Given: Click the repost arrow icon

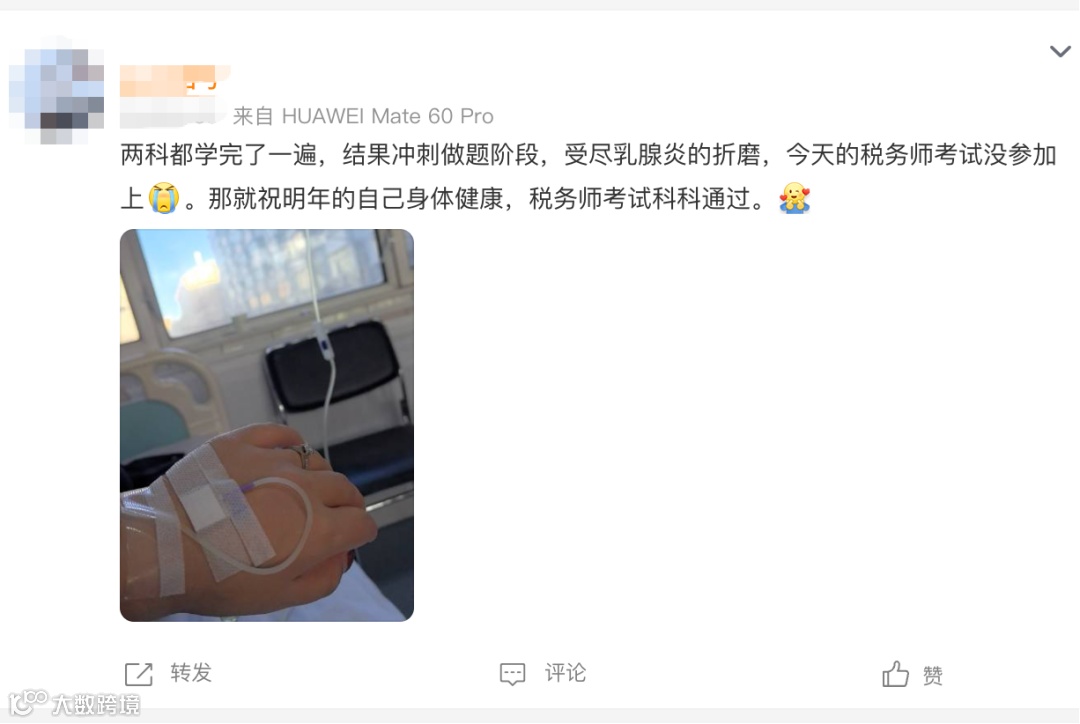Looking at the screenshot, I should tap(138, 674).
